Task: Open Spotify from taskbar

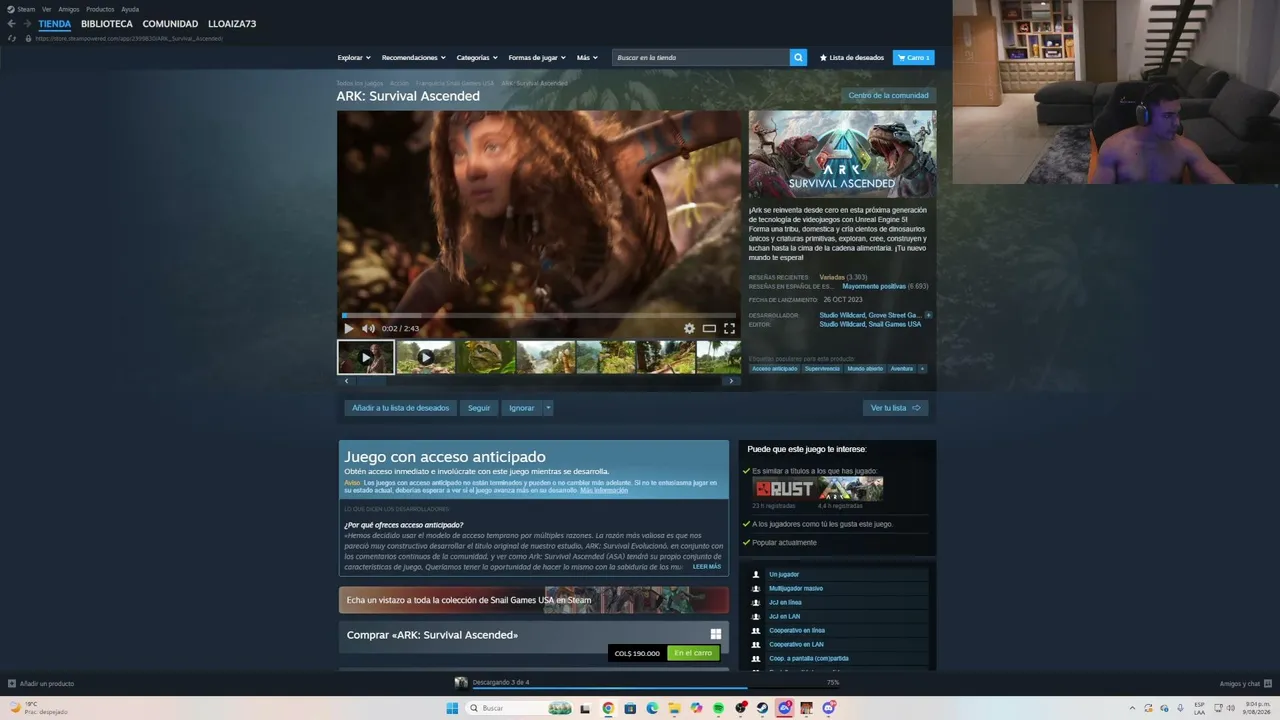Action: point(718,708)
